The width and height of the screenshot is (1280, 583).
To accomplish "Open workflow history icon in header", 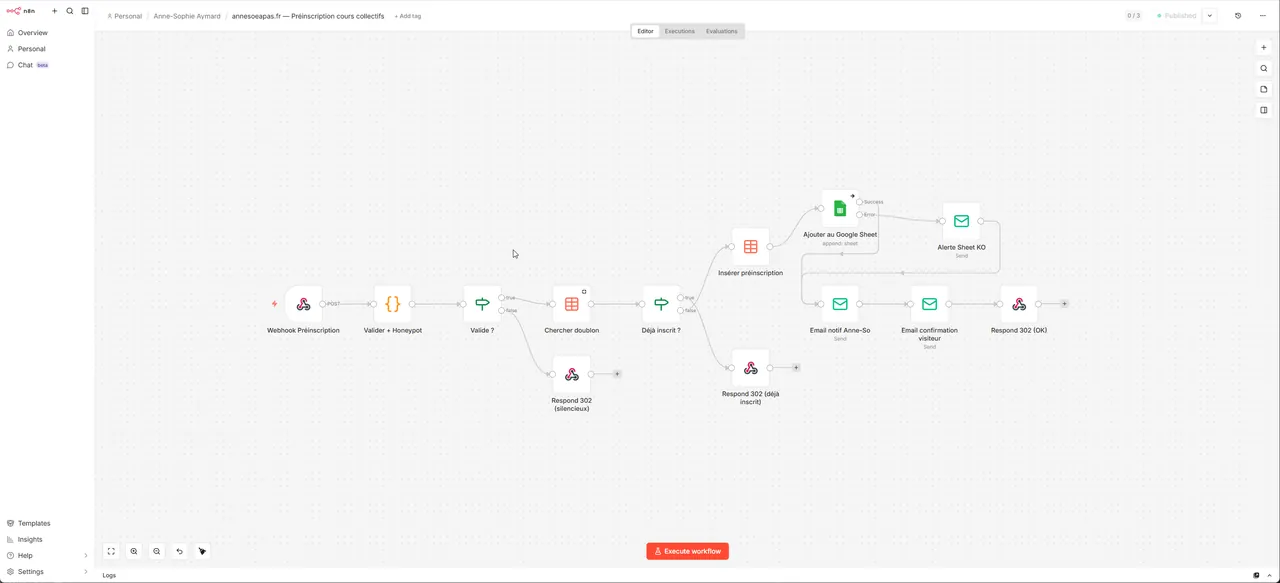I will point(1238,16).
